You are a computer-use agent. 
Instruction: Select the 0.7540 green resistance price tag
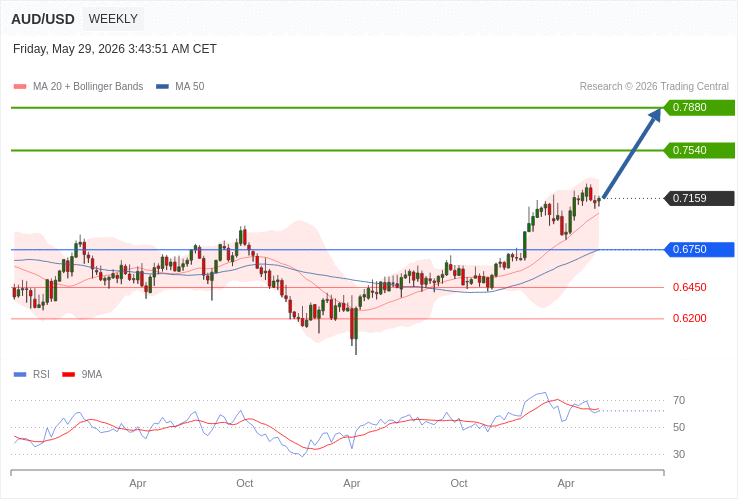[x=699, y=150]
